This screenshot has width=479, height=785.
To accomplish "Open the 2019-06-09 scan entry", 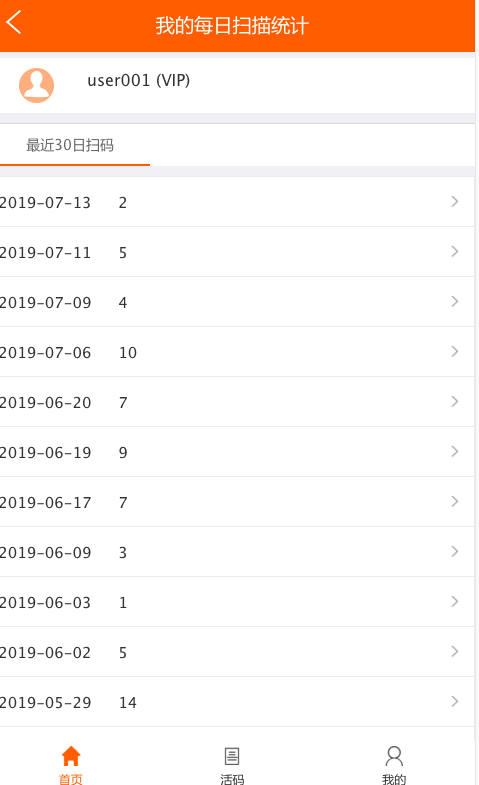I will 237,552.
